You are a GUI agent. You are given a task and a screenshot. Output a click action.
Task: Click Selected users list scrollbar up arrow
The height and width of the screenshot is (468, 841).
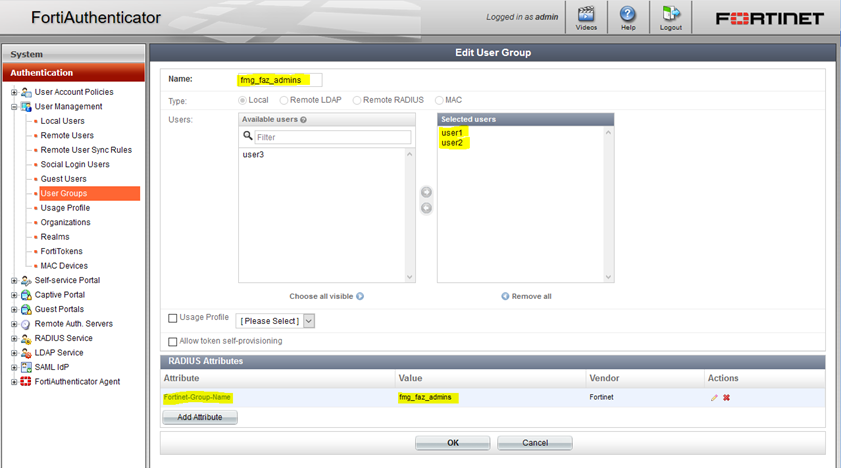[608, 132]
